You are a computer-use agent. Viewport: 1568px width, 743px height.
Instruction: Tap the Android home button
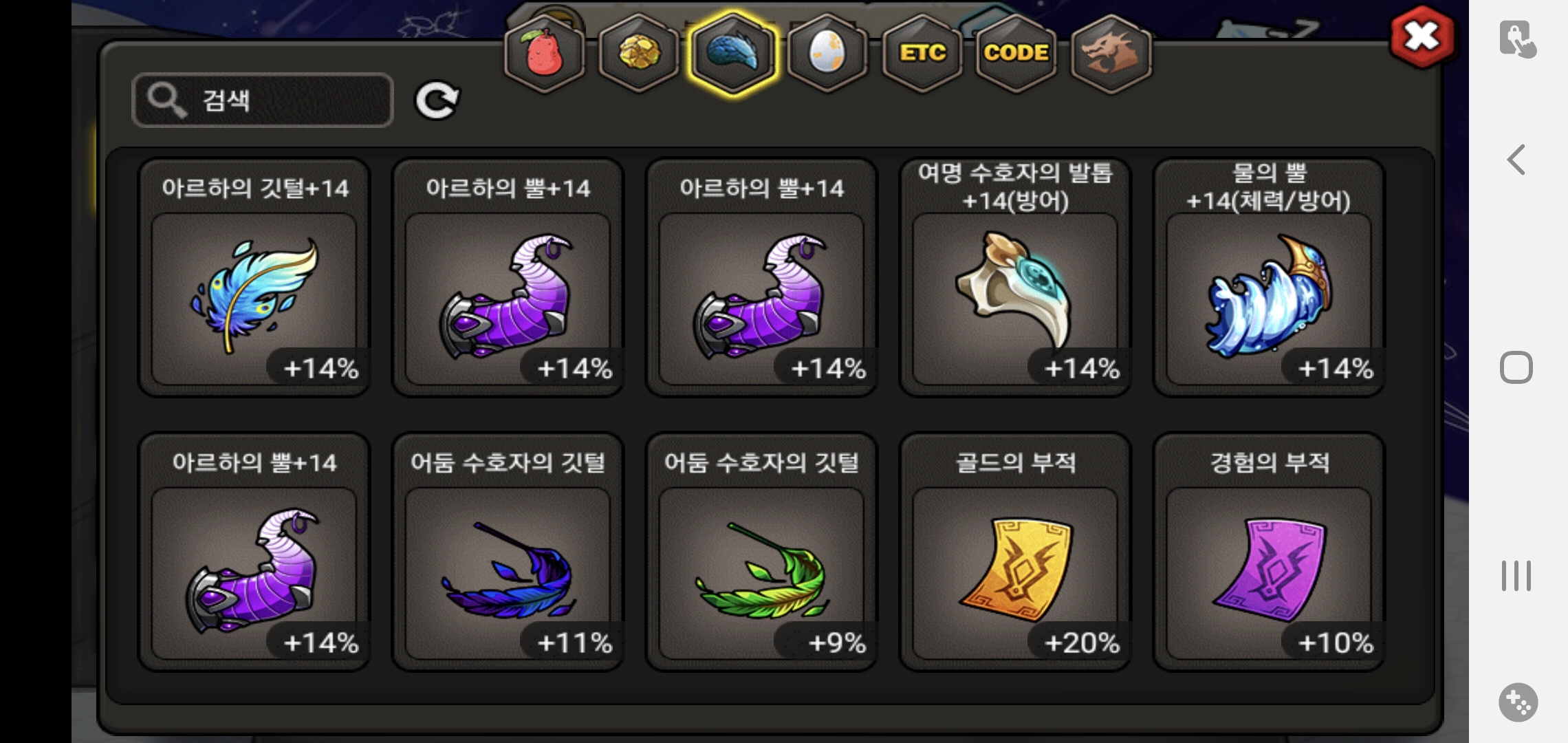[x=1516, y=367]
